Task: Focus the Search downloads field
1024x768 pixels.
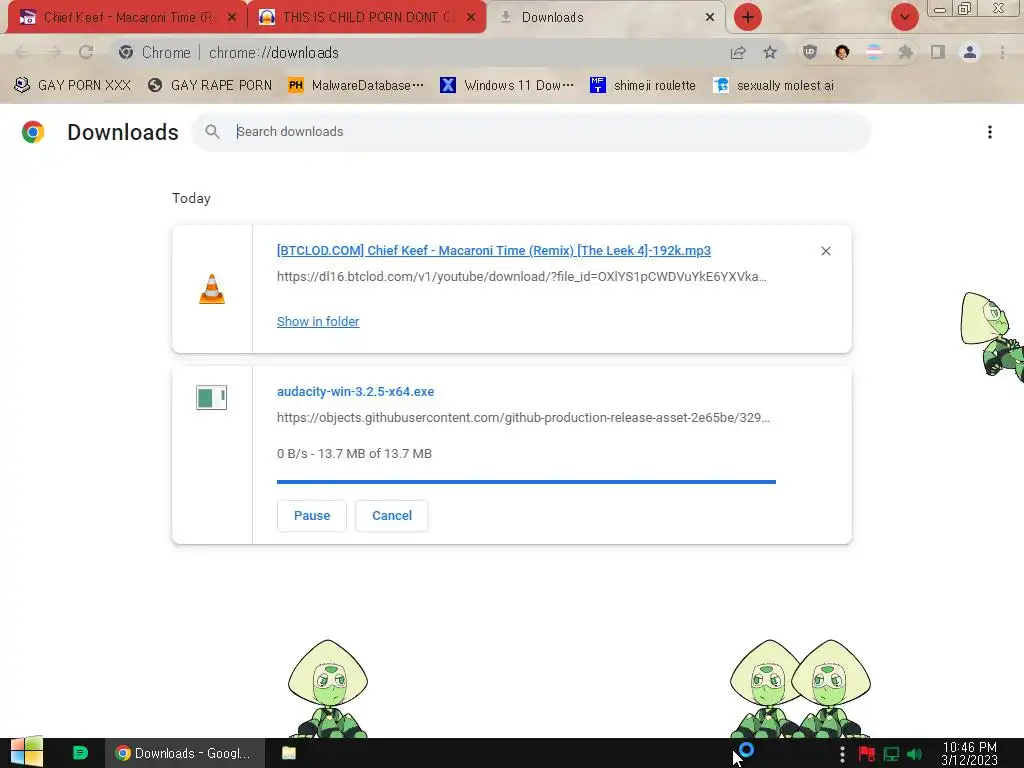Action: 531,131
